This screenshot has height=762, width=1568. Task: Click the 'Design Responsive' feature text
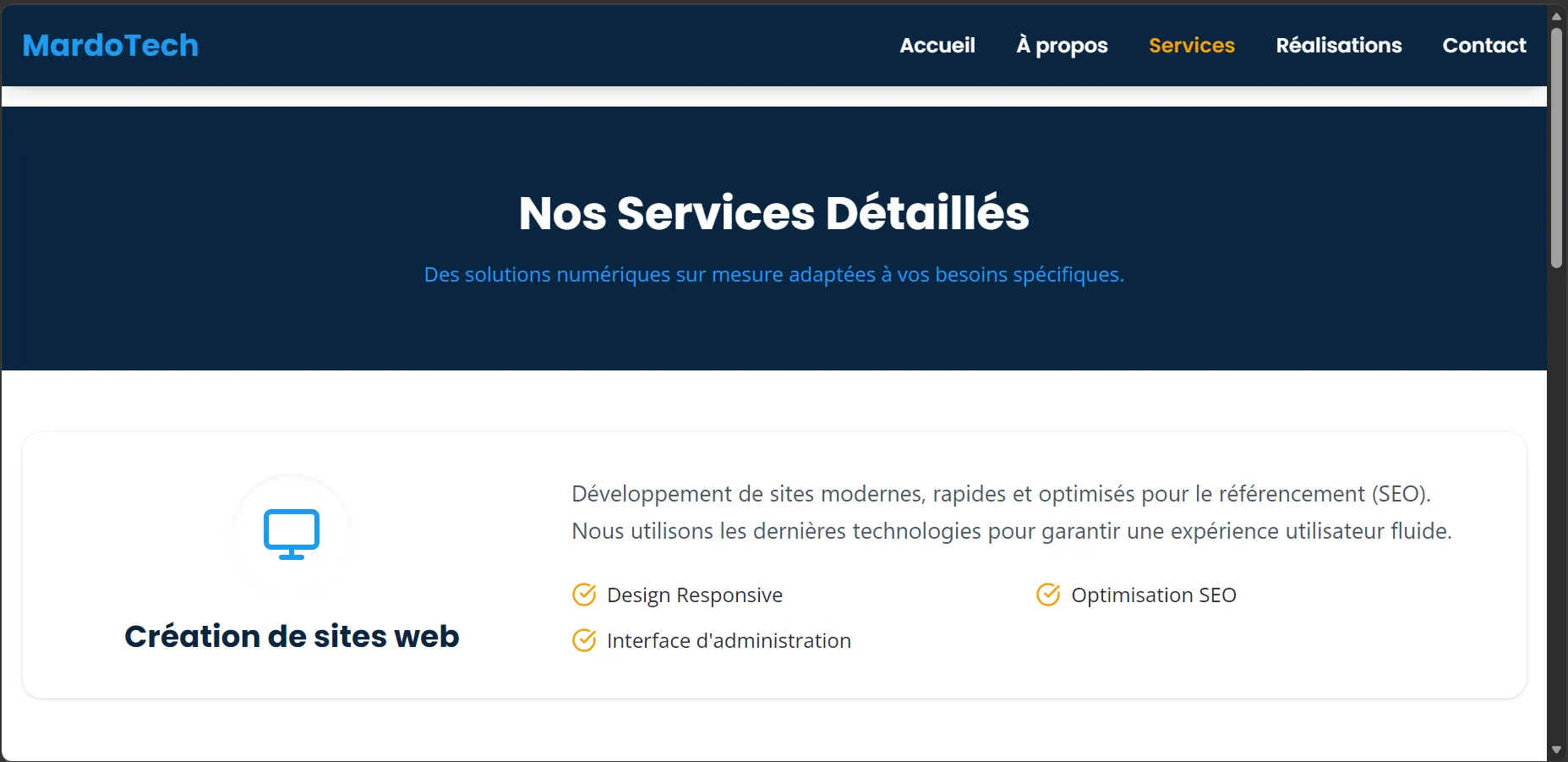pos(695,595)
